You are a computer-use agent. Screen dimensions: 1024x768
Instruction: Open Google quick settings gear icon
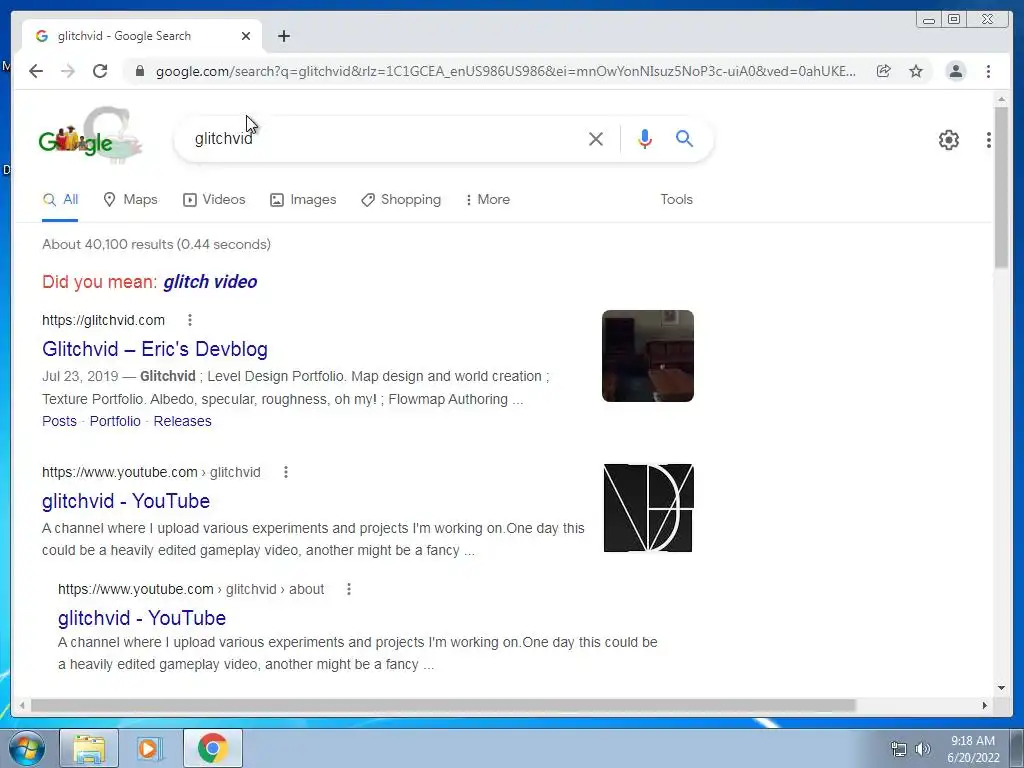pos(948,140)
